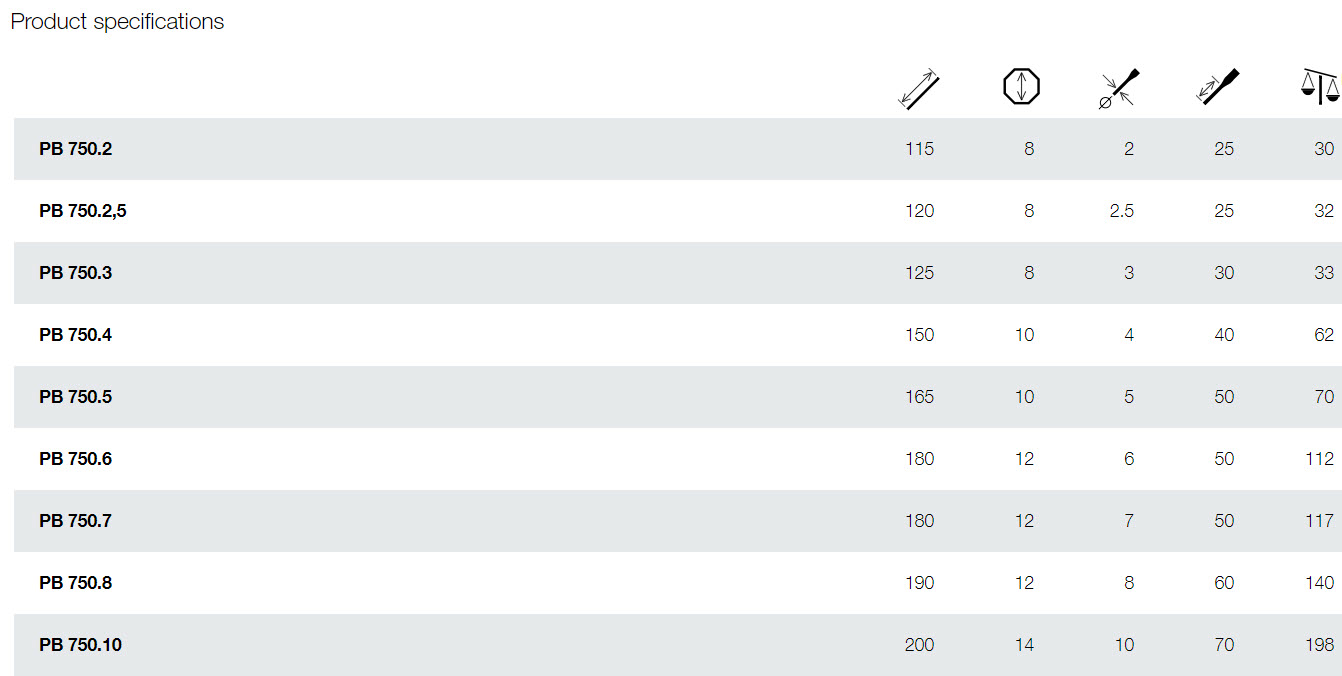This screenshot has height=676, width=1342.
Task: Click the blade diameter screwdriver icon
Action: (x=1120, y=88)
